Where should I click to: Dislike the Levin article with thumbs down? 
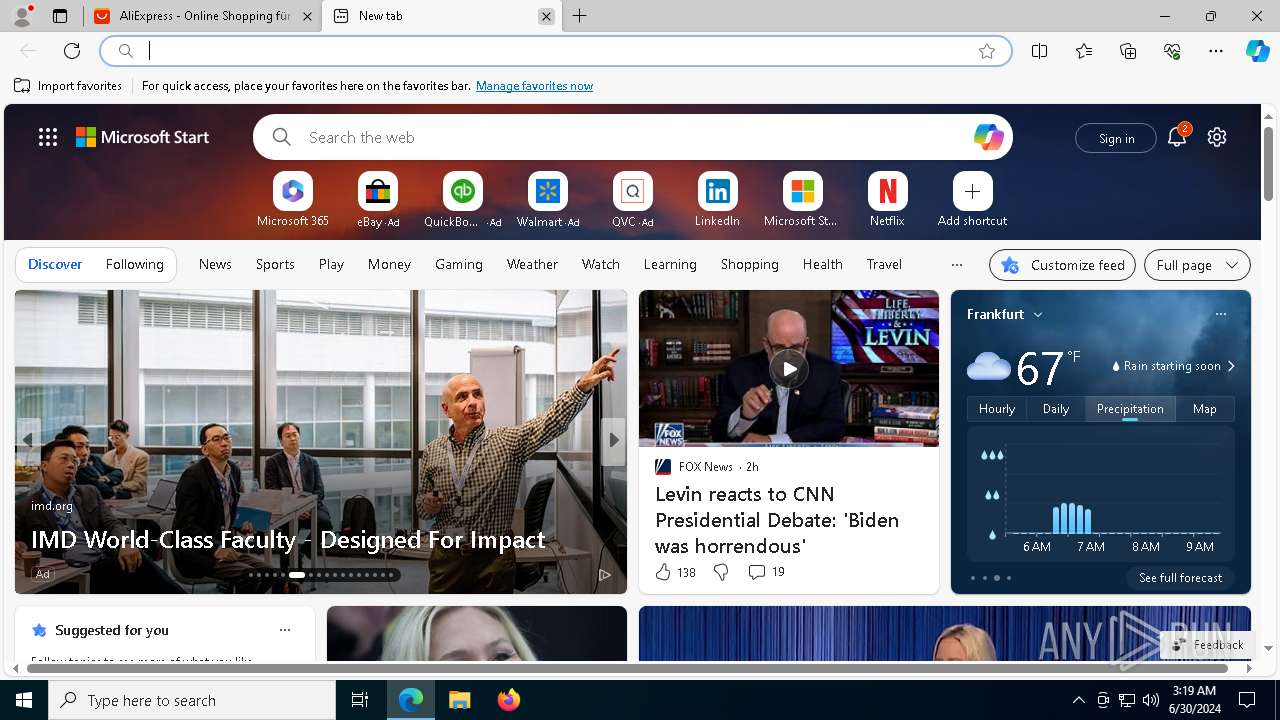pyautogui.click(x=721, y=572)
